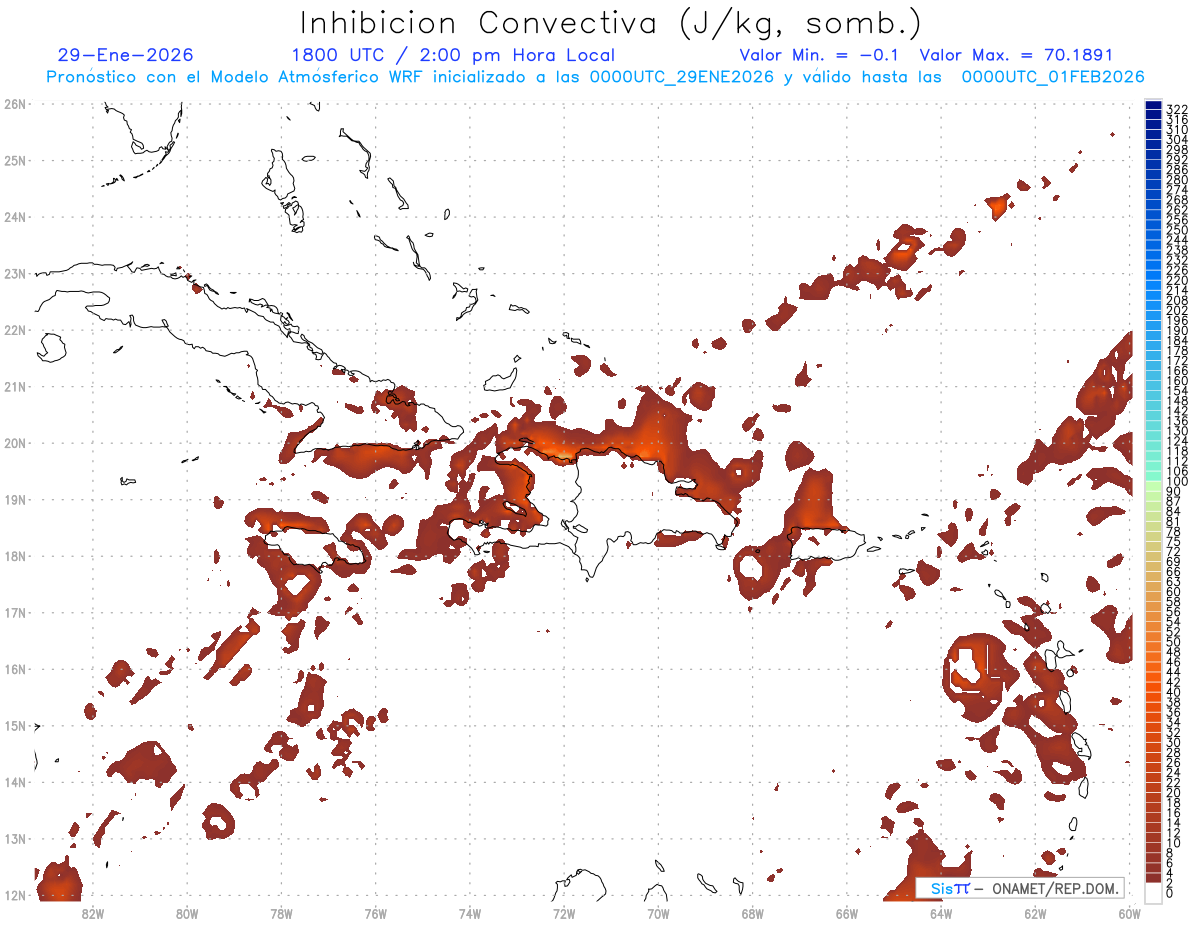The image size is (1200, 927).
Task: Click the date "29-Ene-2026"
Action: (126, 55)
